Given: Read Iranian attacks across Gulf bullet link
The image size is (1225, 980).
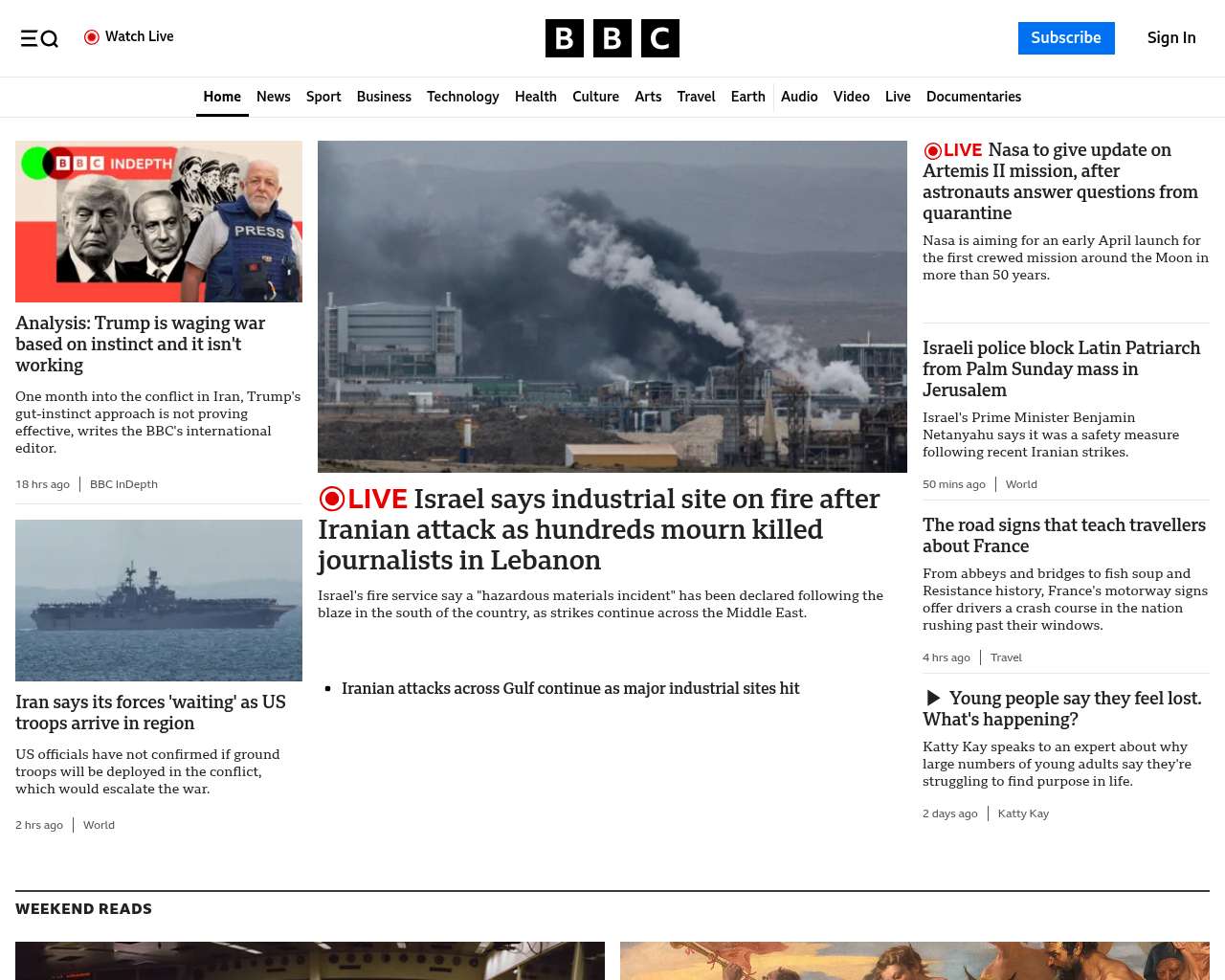Looking at the screenshot, I should (570, 688).
